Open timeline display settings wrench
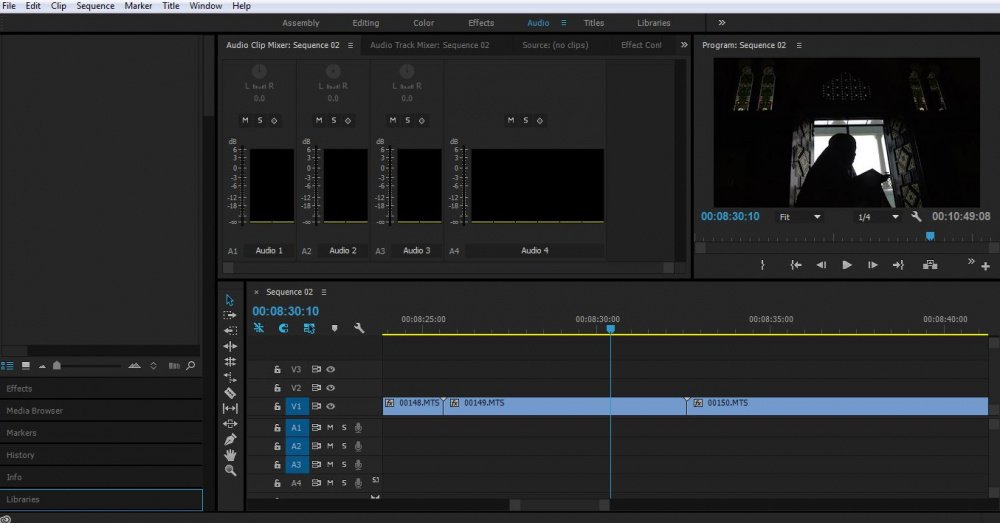The height and width of the screenshot is (523, 1000). [x=359, y=328]
